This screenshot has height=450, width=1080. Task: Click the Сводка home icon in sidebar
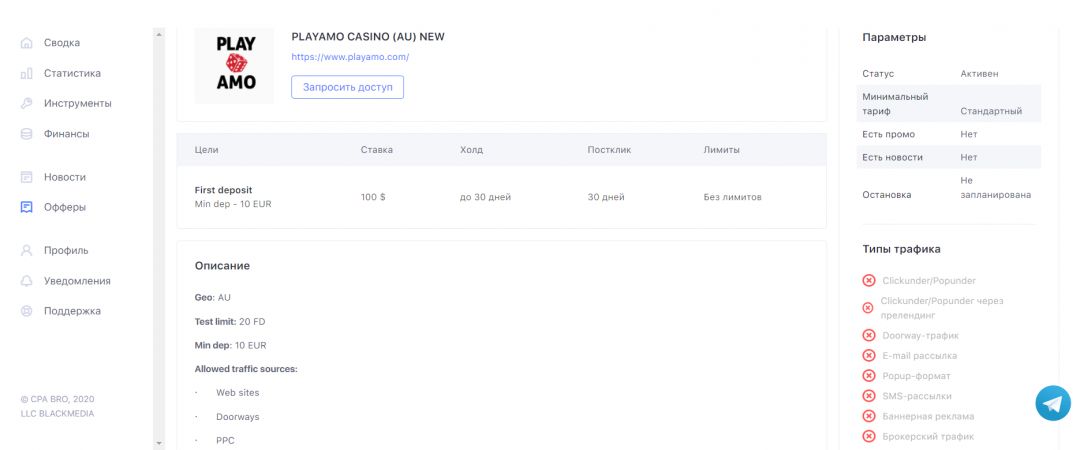27,43
